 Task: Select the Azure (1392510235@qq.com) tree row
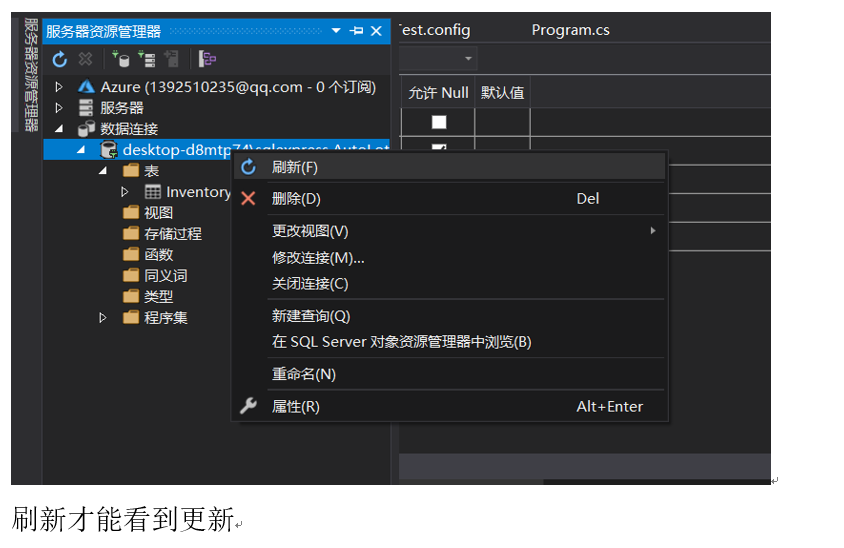(217, 87)
